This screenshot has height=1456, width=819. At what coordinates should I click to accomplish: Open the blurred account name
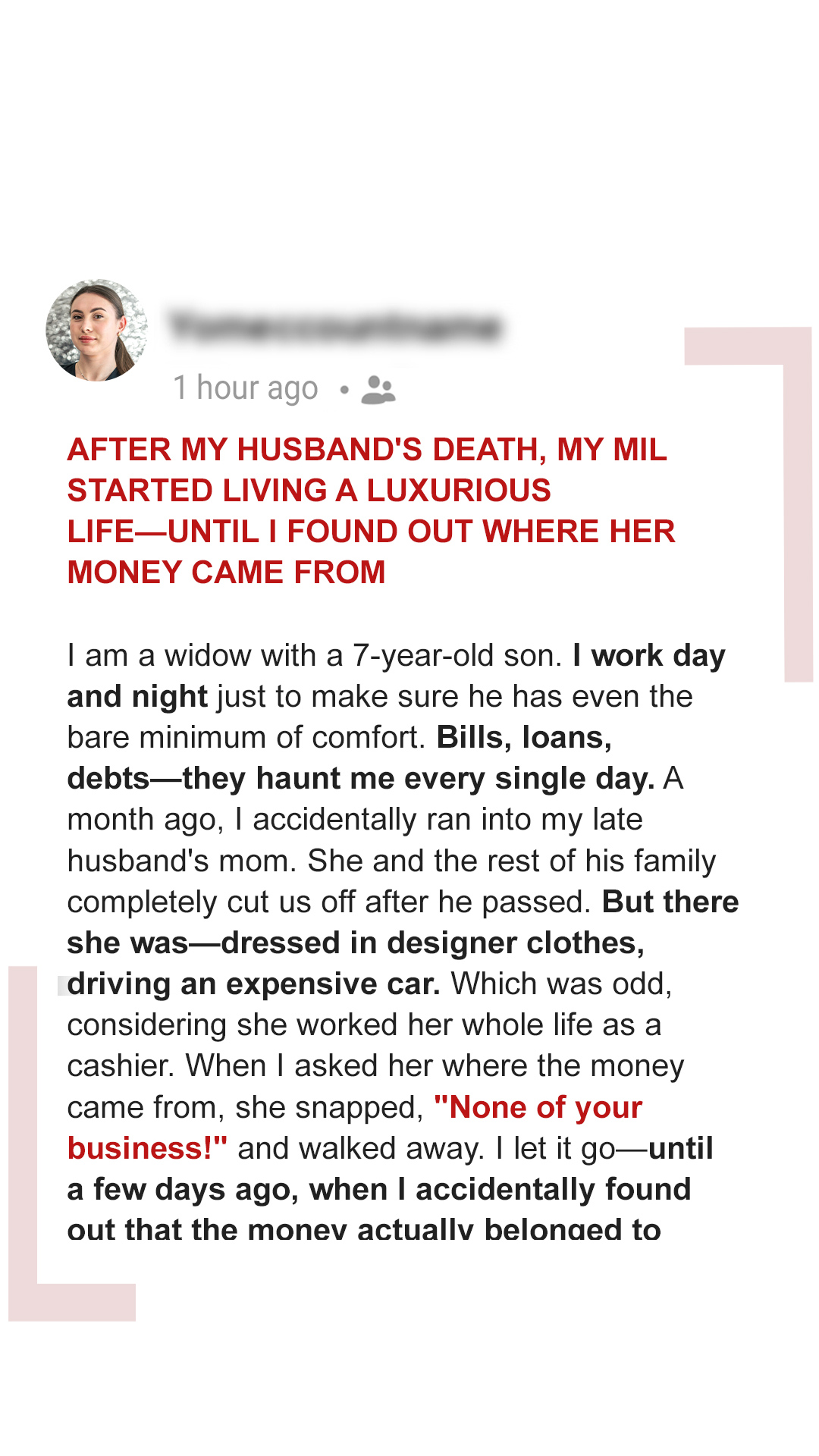tap(334, 327)
